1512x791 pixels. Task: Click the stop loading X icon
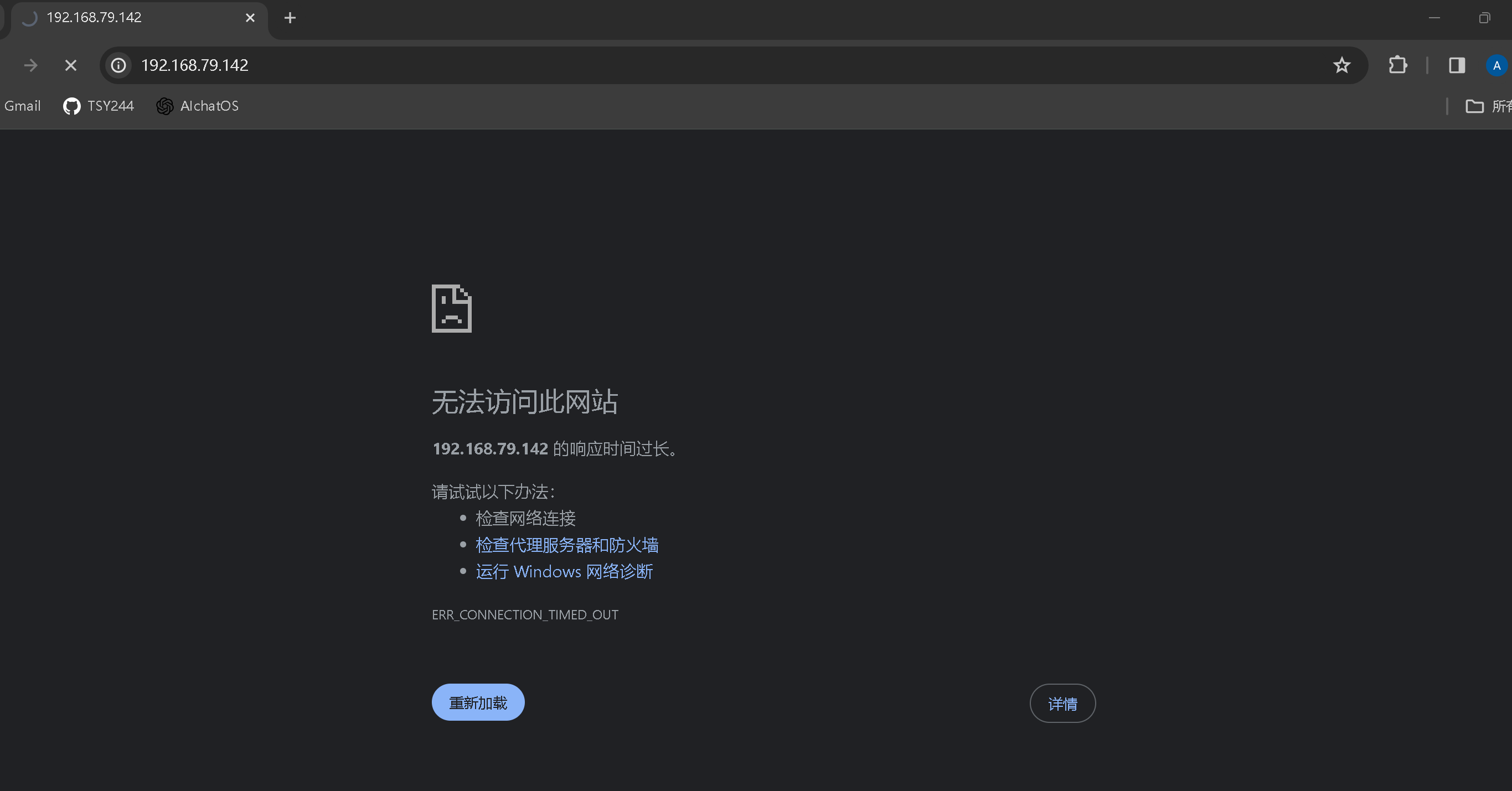point(70,65)
